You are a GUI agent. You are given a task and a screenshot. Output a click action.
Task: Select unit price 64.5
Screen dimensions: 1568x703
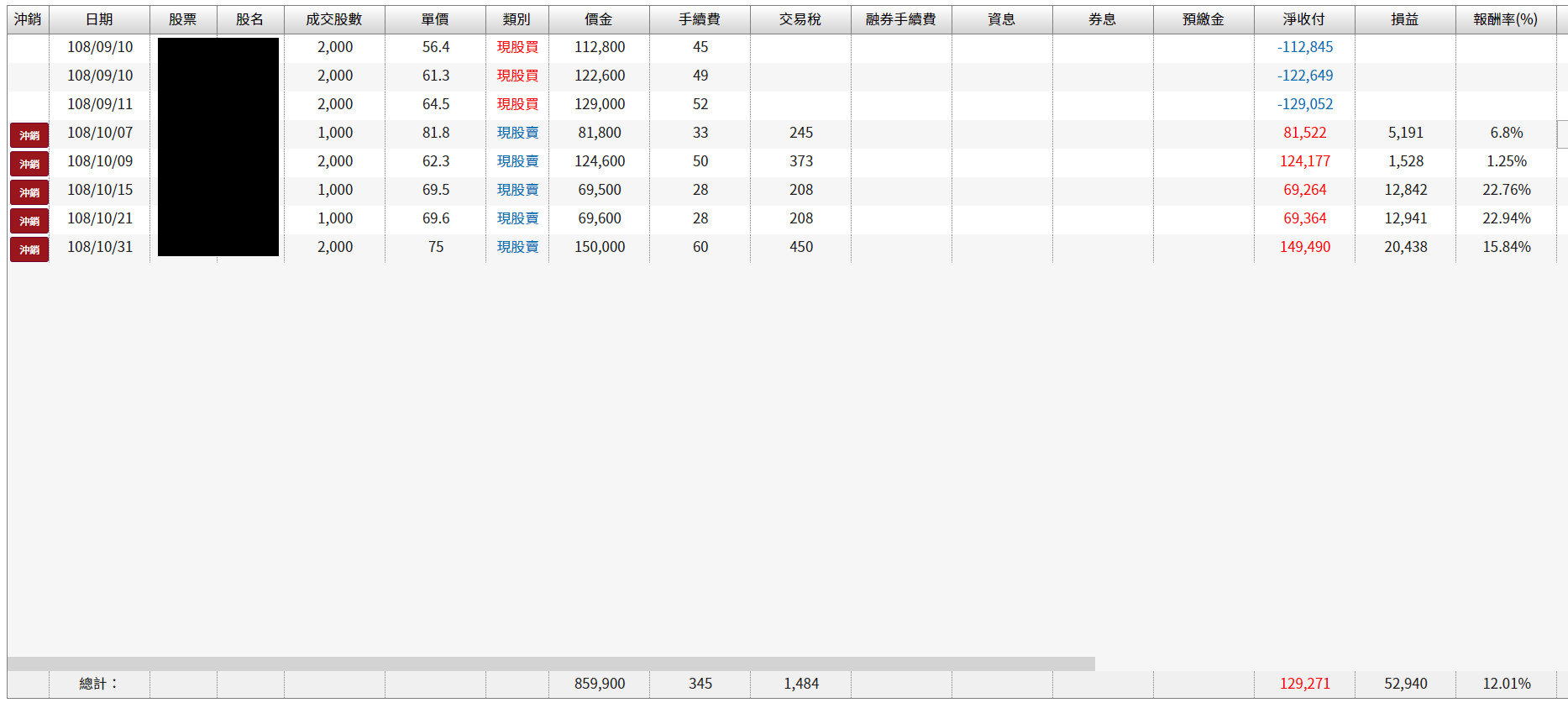436,104
